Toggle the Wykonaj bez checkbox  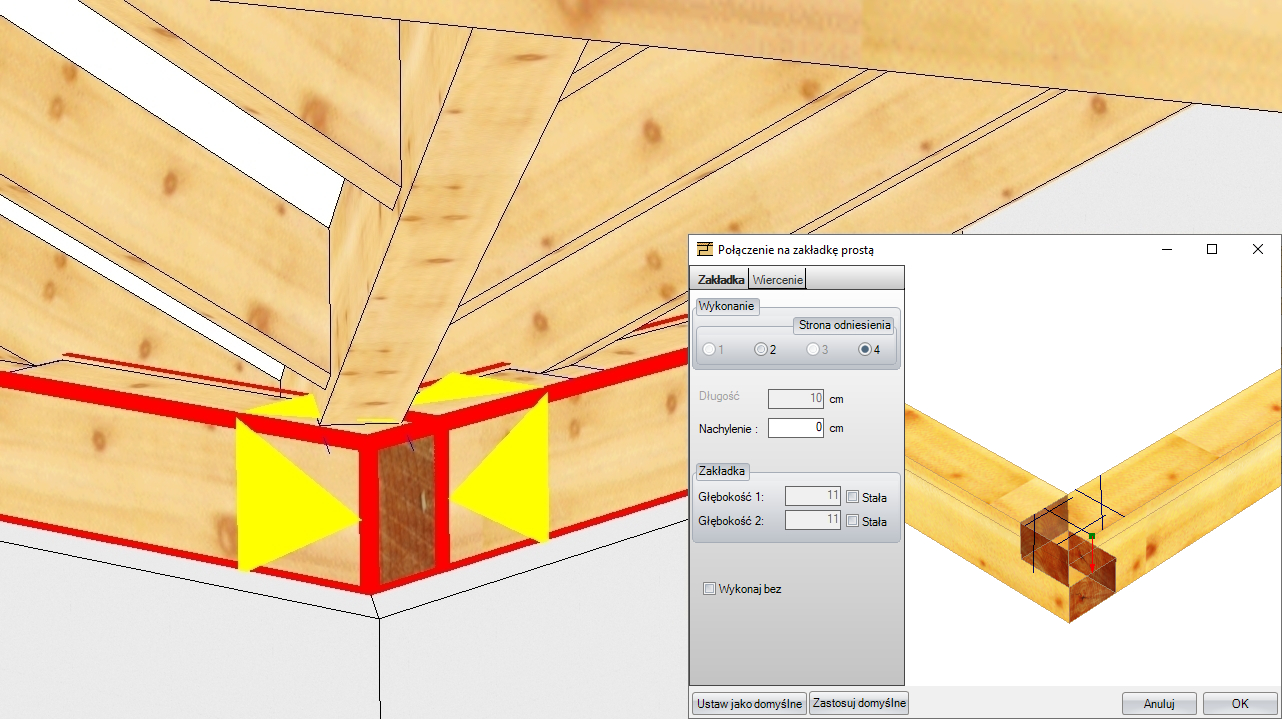pyautogui.click(x=710, y=589)
